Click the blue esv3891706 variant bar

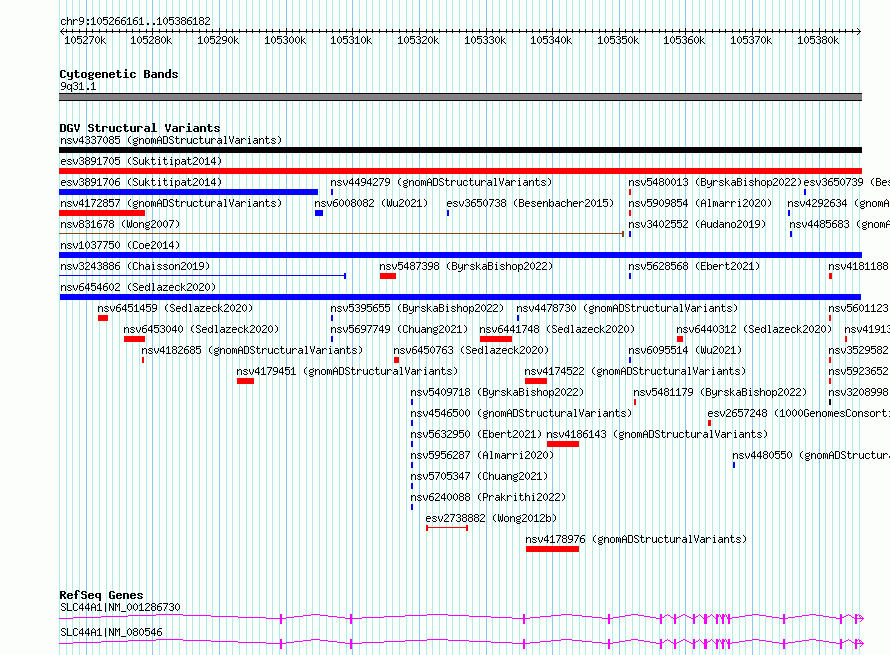coord(188,192)
